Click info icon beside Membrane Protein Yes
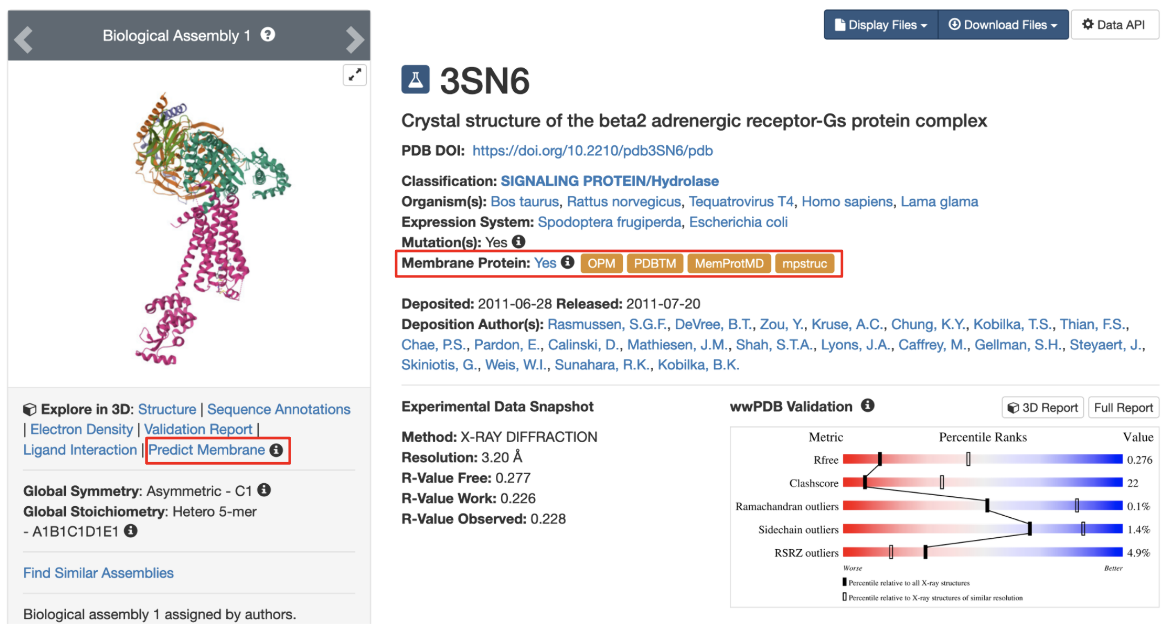The image size is (1170, 635). pyautogui.click(x=567, y=263)
